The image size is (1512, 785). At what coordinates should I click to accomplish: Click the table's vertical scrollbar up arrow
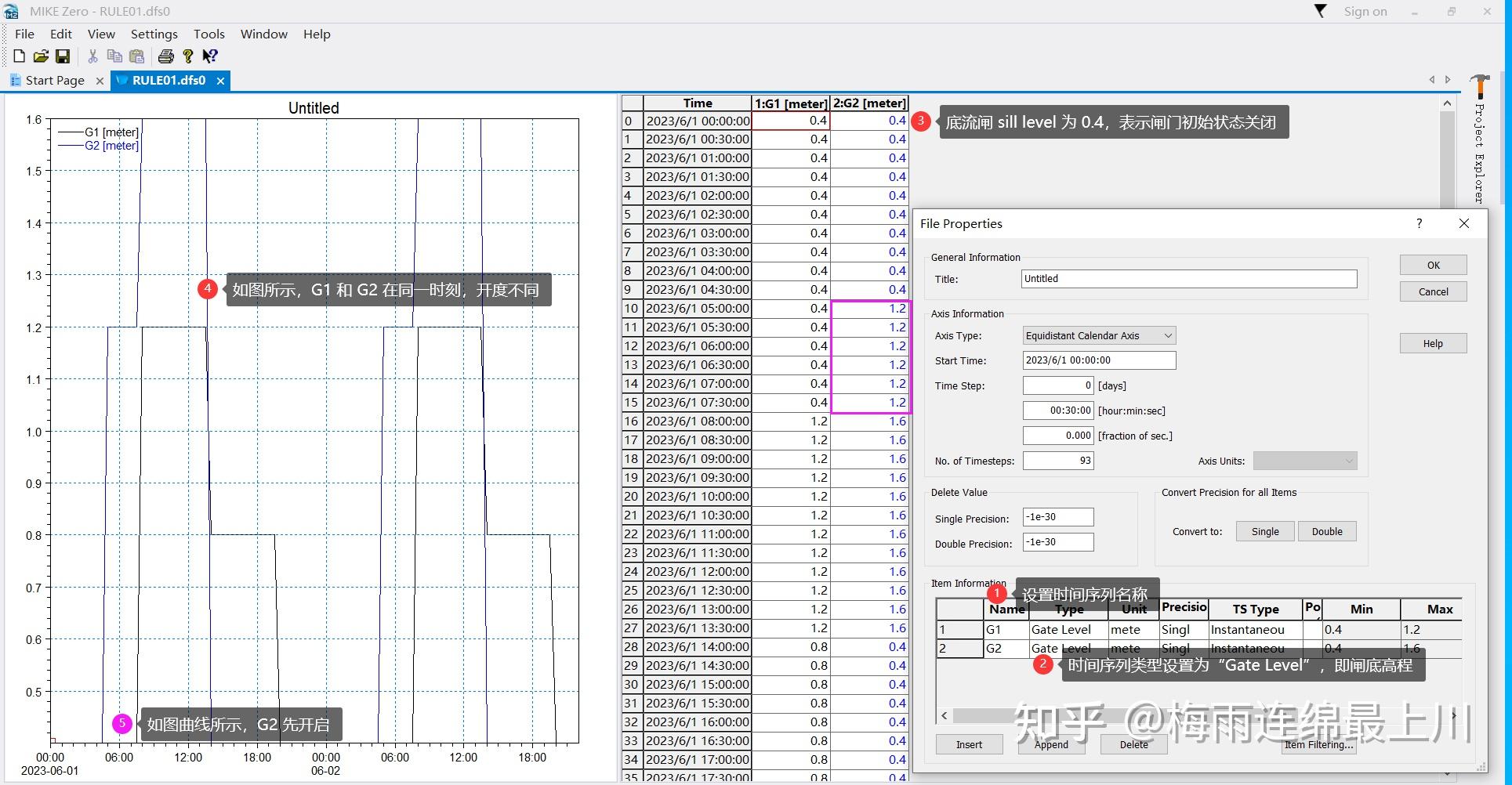[x=1447, y=103]
